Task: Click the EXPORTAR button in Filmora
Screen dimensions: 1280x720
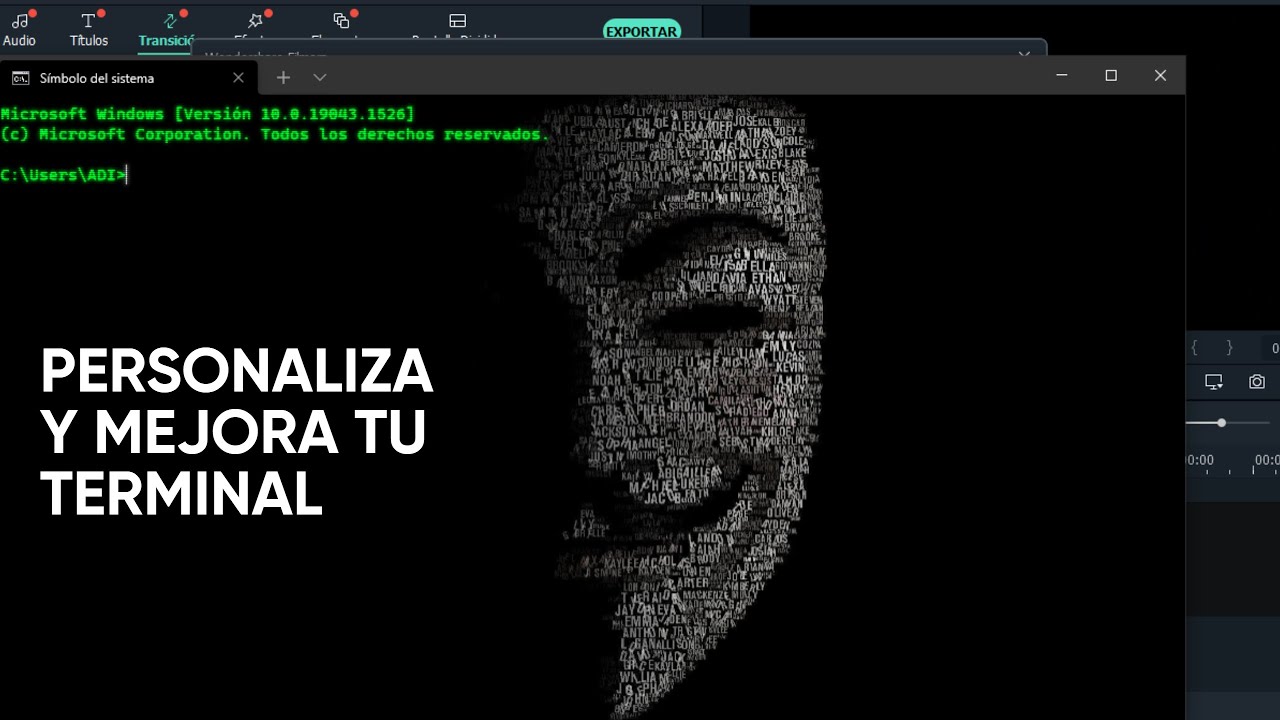Action: (x=642, y=31)
